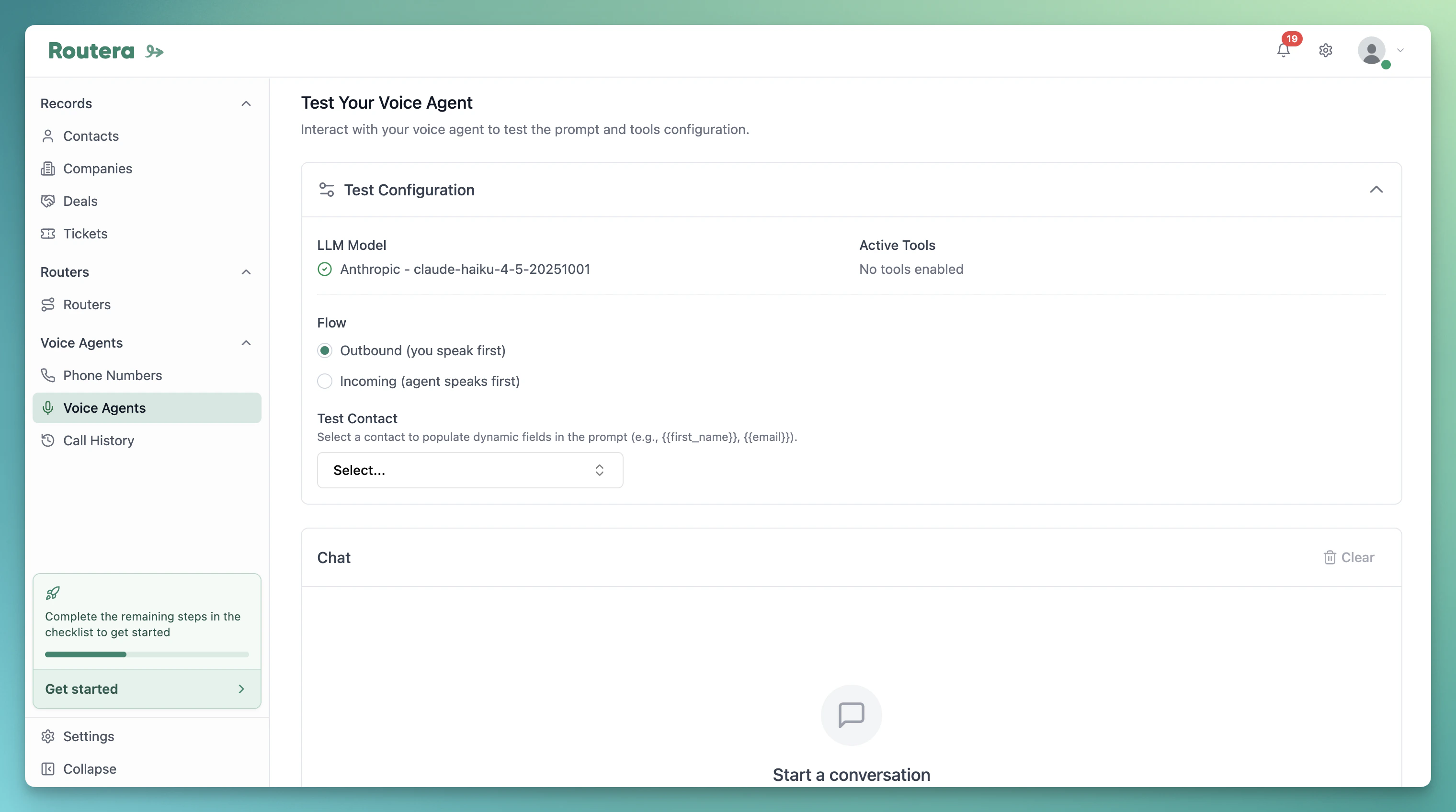Click the Routera logo
The width and height of the screenshot is (1456, 812).
tap(106, 51)
